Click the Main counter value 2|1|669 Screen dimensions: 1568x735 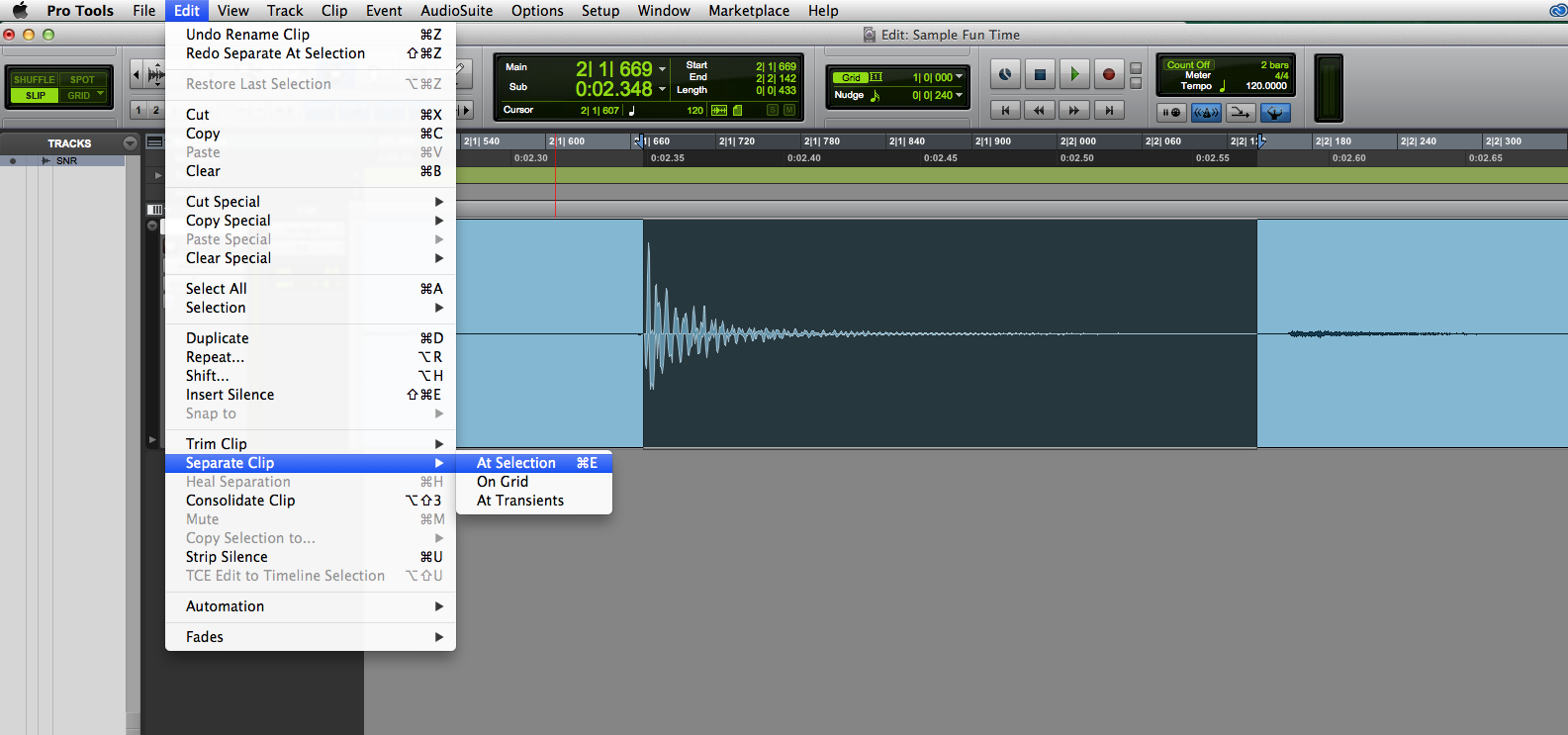614,69
